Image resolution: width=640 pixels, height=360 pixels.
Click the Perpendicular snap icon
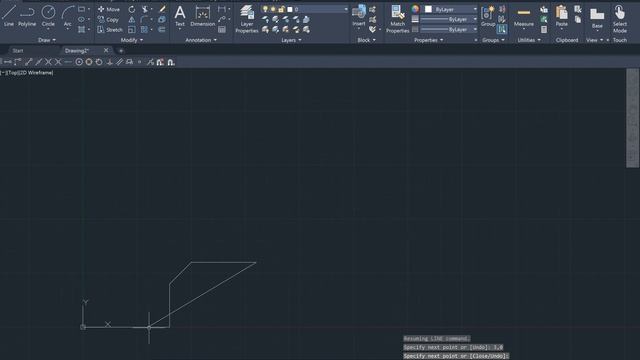pyautogui.click(x=109, y=62)
